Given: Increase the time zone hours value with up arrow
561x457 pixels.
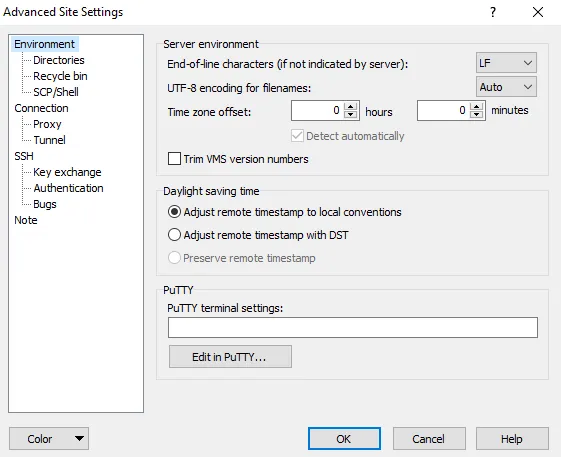Looking at the screenshot, I should tap(351, 106).
